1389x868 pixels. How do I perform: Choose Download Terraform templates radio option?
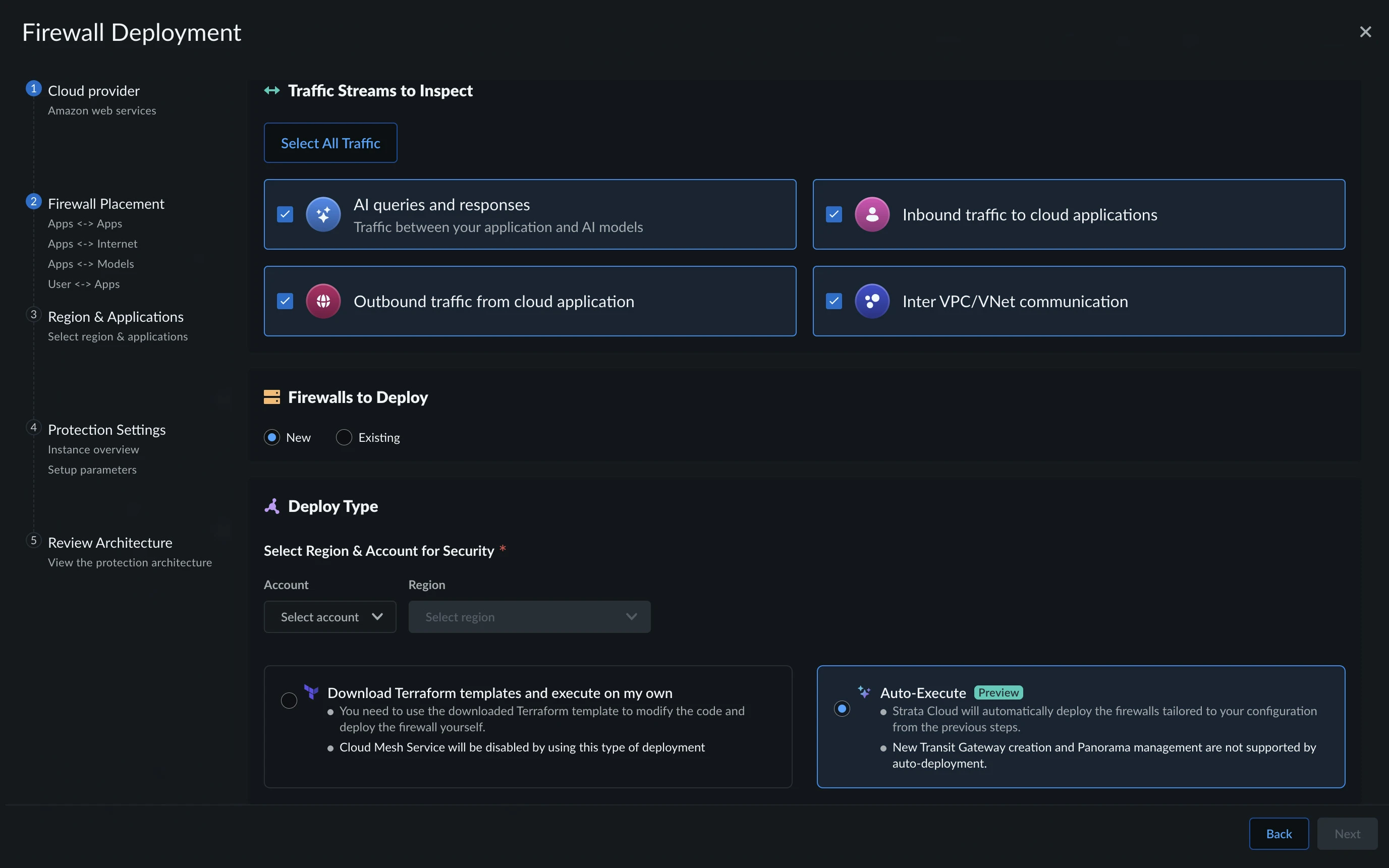point(289,701)
